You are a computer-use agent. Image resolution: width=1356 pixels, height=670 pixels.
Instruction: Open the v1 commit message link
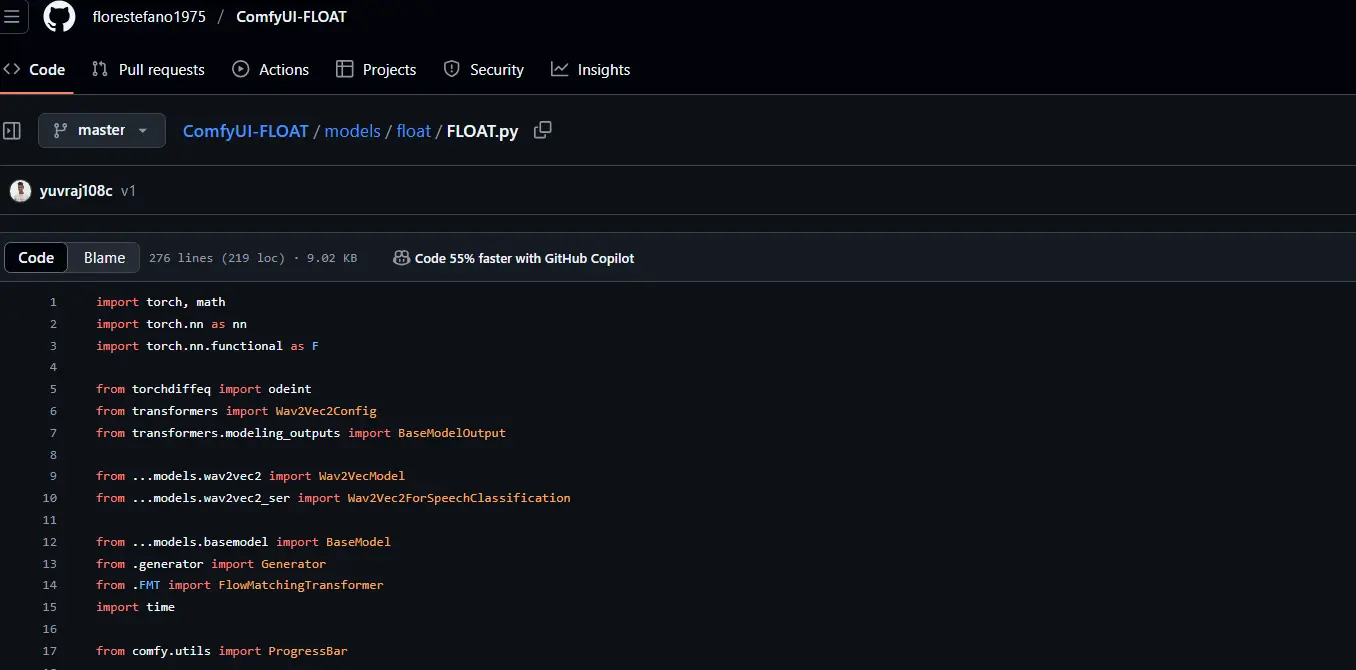tap(128, 191)
